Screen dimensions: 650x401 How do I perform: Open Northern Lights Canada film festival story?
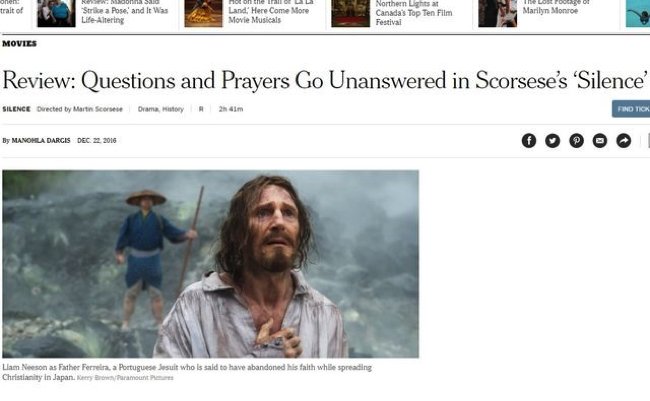(414, 12)
